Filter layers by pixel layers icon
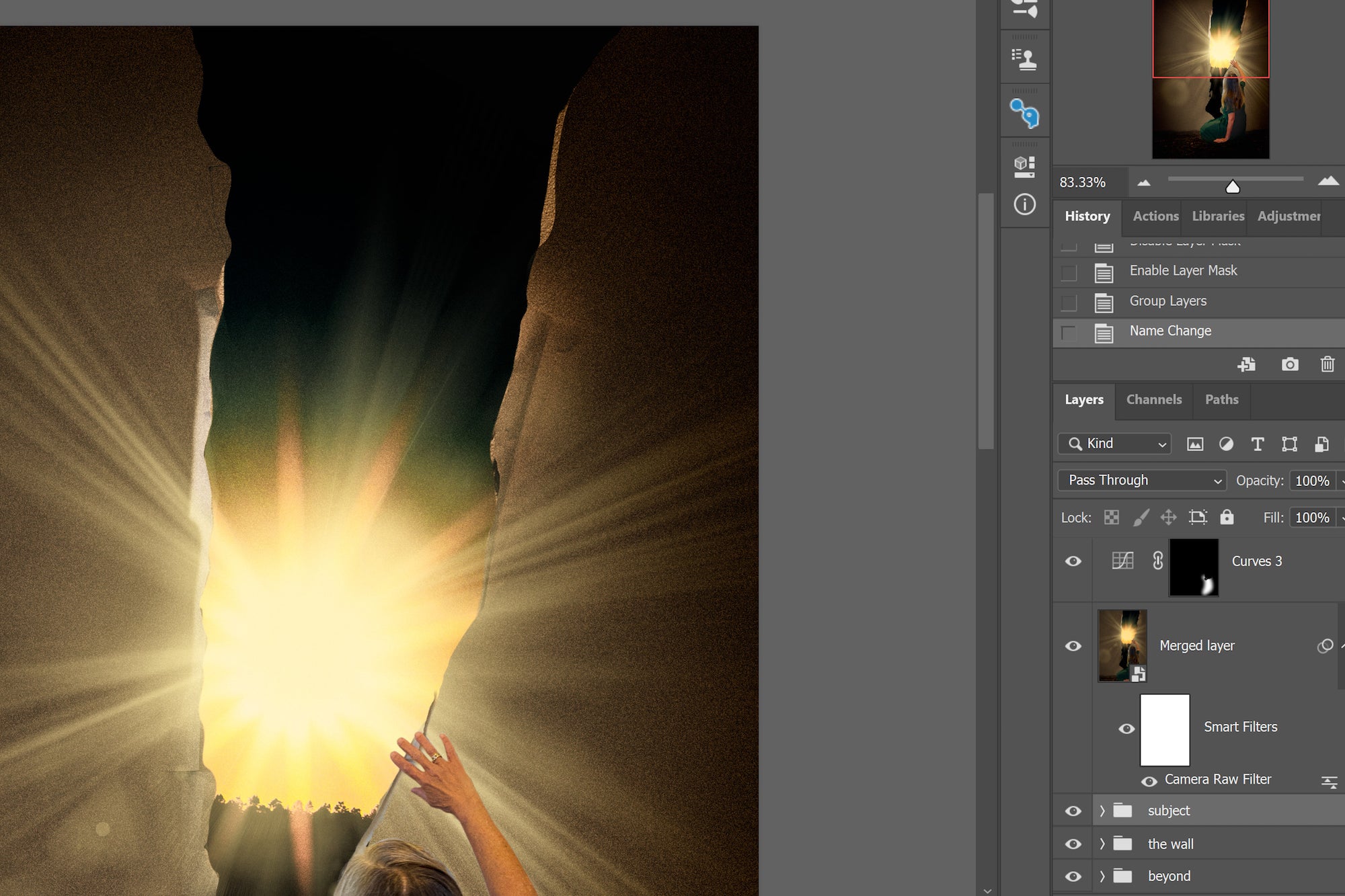The height and width of the screenshot is (896, 1345). [1195, 444]
